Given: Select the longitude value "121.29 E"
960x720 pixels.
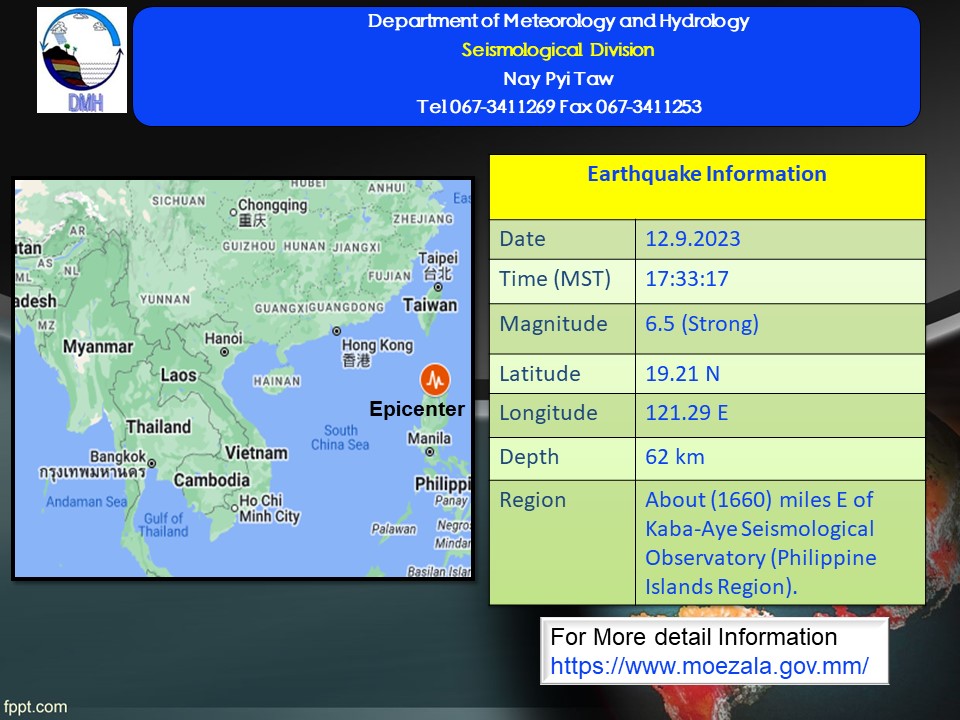Looking at the screenshot, I should [x=687, y=413].
